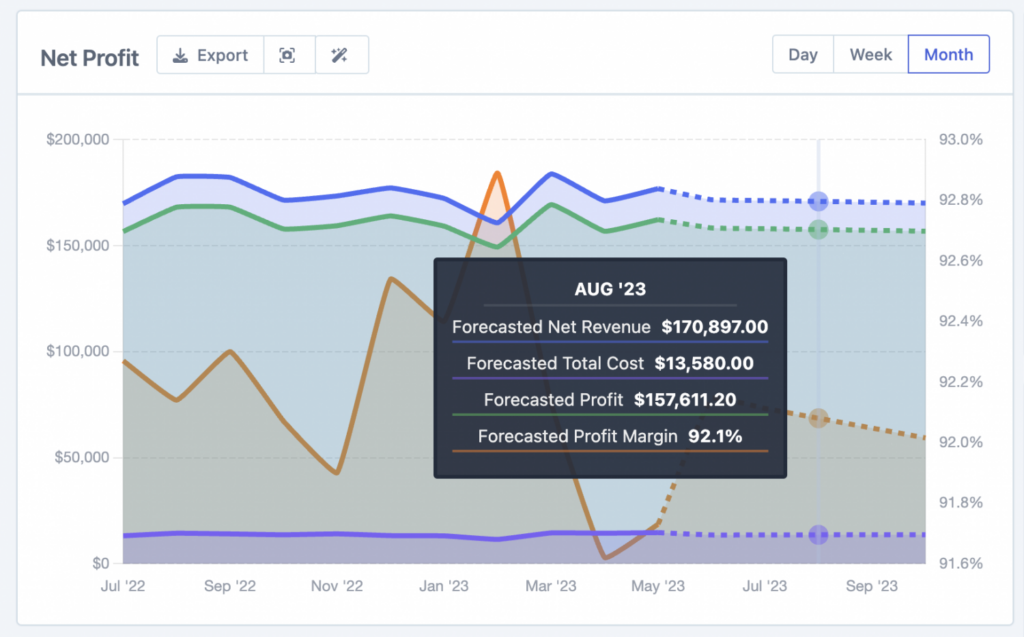Switch to Week view
Image resolution: width=1024 pixels, height=637 pixels.
tap(870, 54)
